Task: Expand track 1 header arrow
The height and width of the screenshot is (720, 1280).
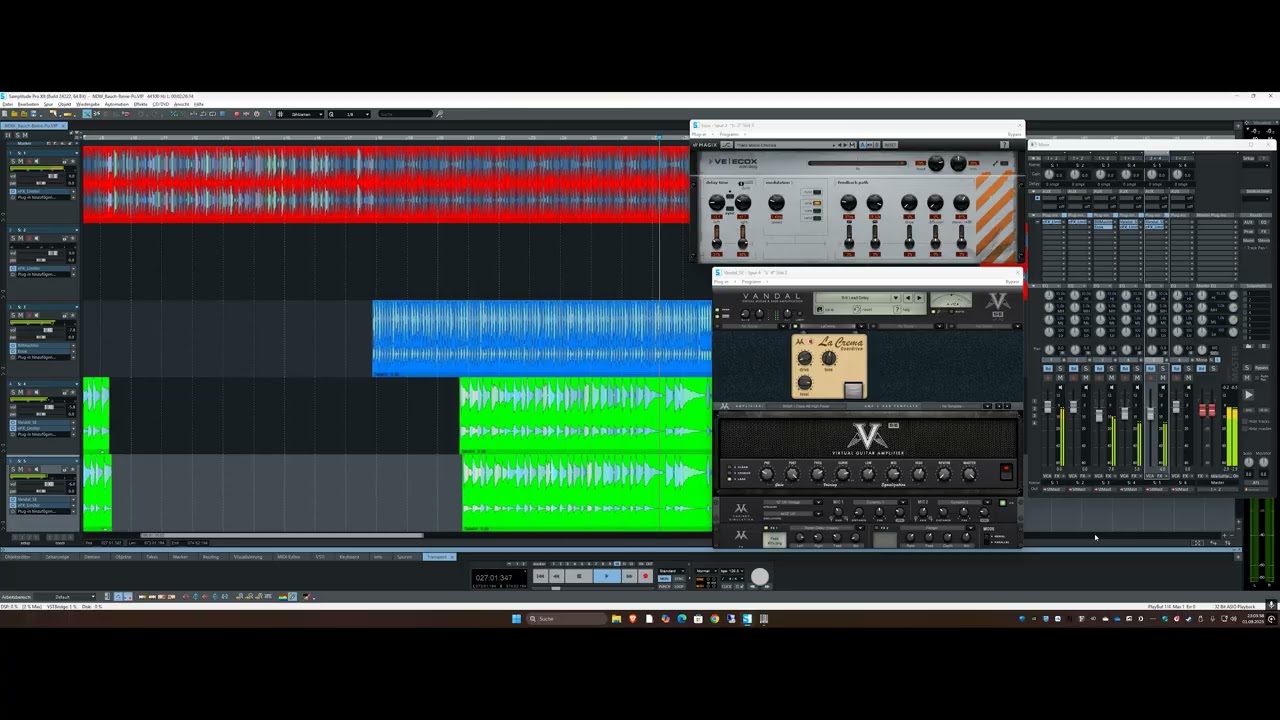Action: [x=77, y=152]
